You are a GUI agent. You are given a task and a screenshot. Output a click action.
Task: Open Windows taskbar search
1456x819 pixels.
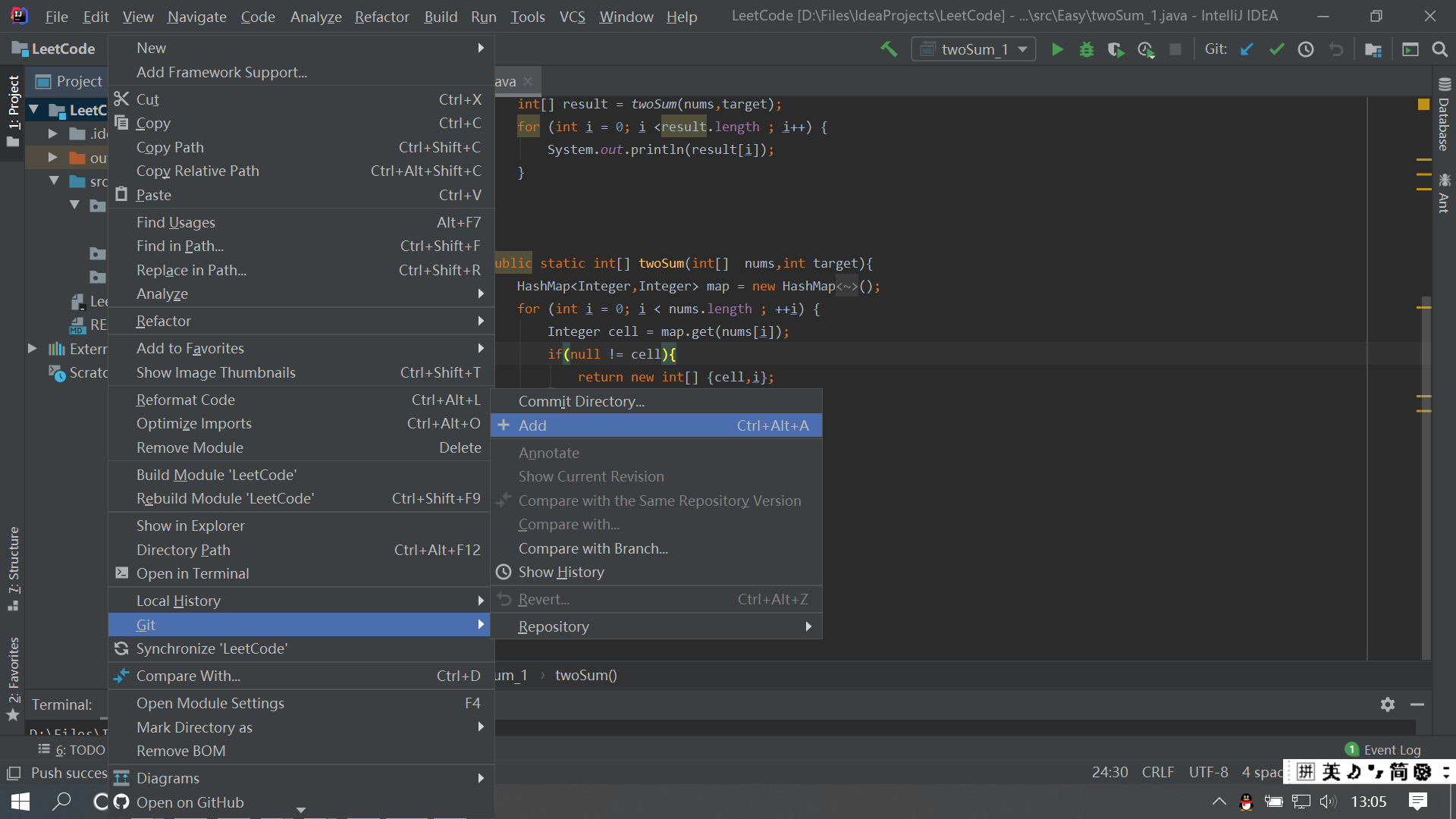61,802
